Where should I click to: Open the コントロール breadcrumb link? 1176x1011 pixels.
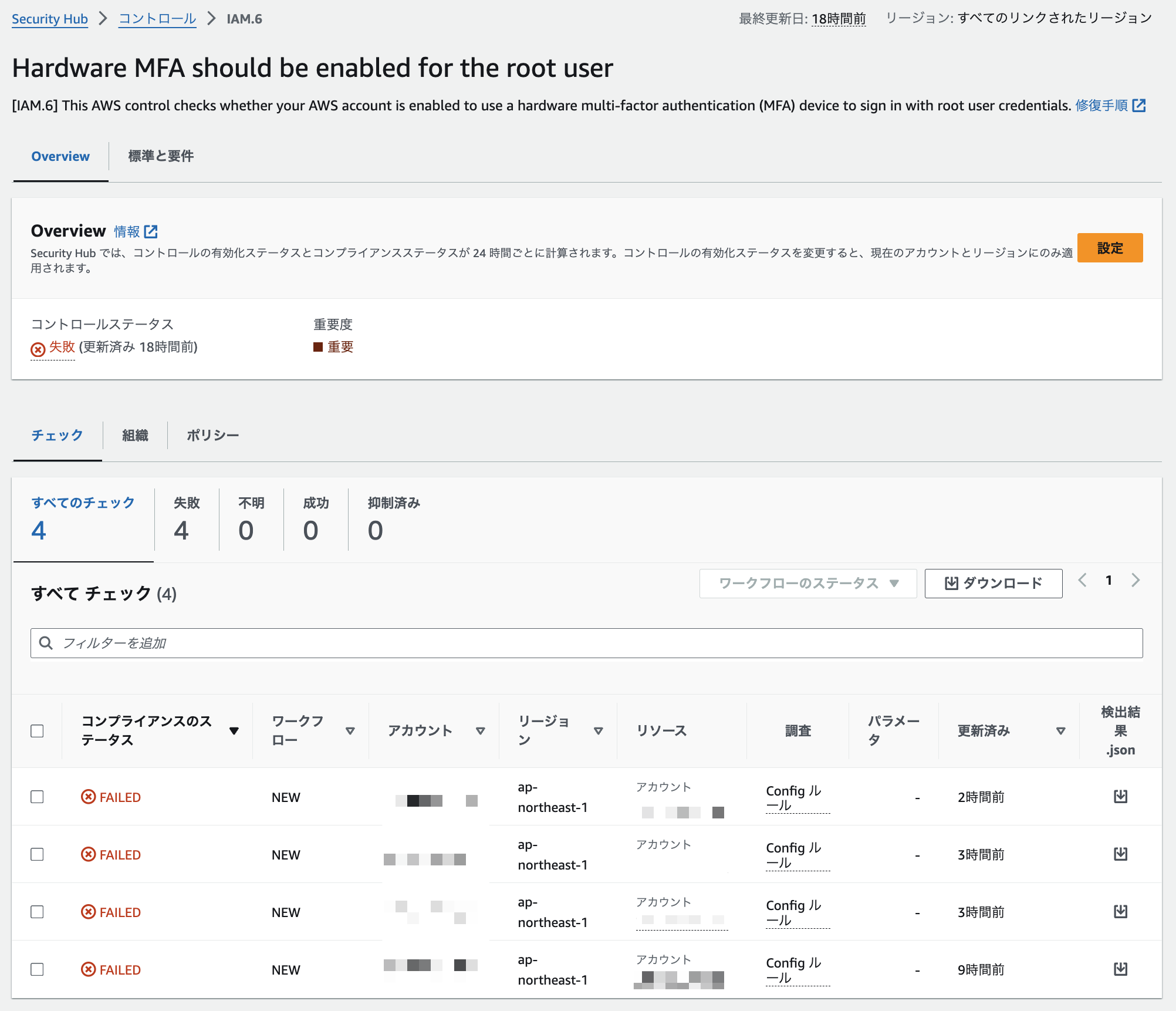point(157,19)
